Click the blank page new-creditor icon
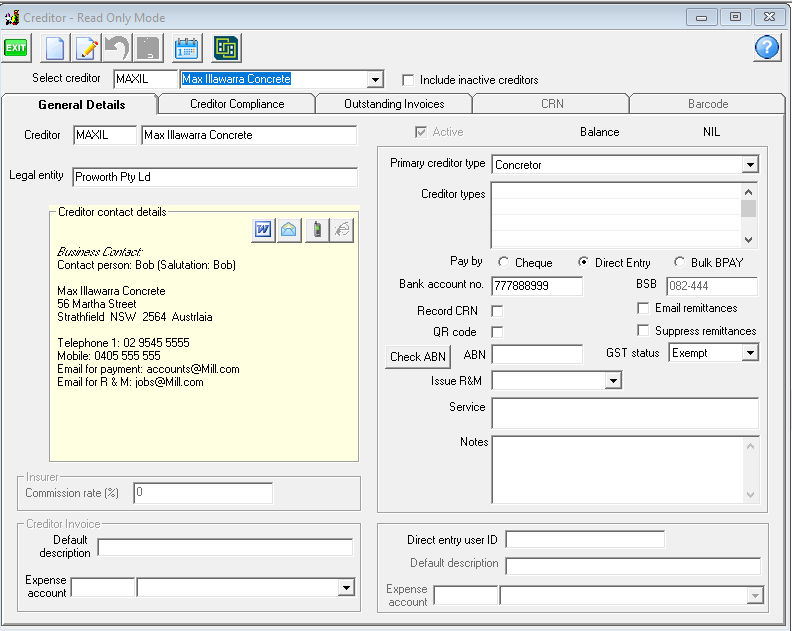Image resolution: width=792 pixels, height=631 pixels. [56, 47]
